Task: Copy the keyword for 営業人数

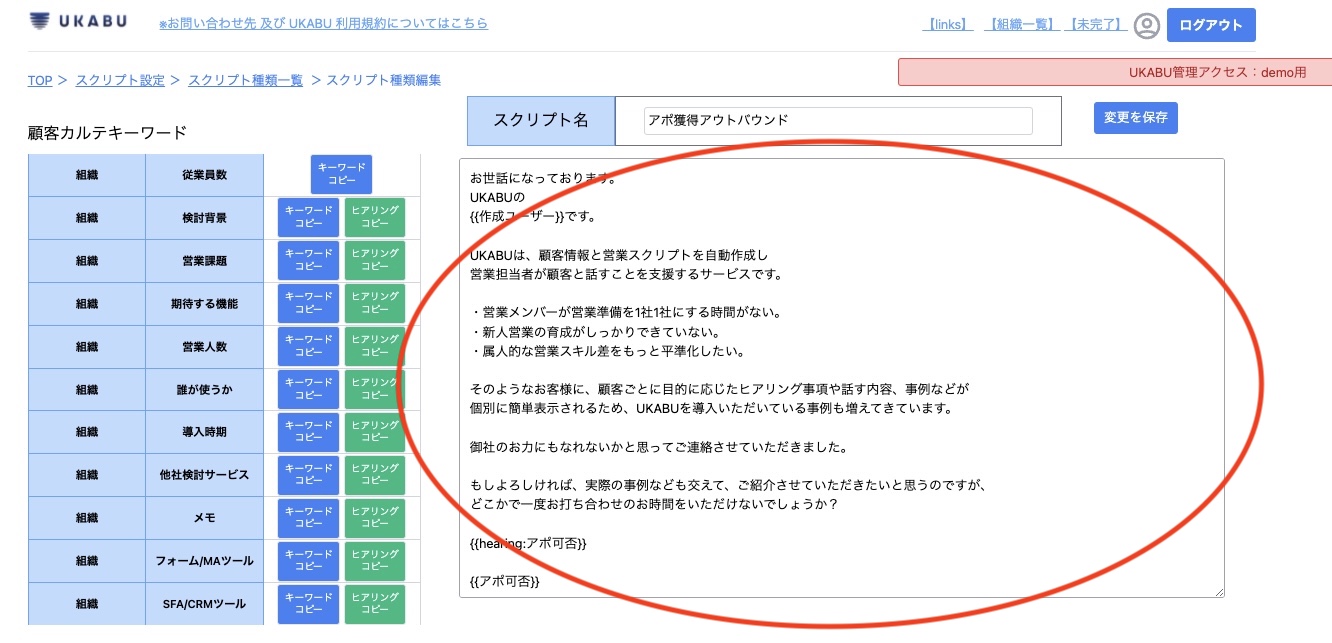Action: (308, 346)
